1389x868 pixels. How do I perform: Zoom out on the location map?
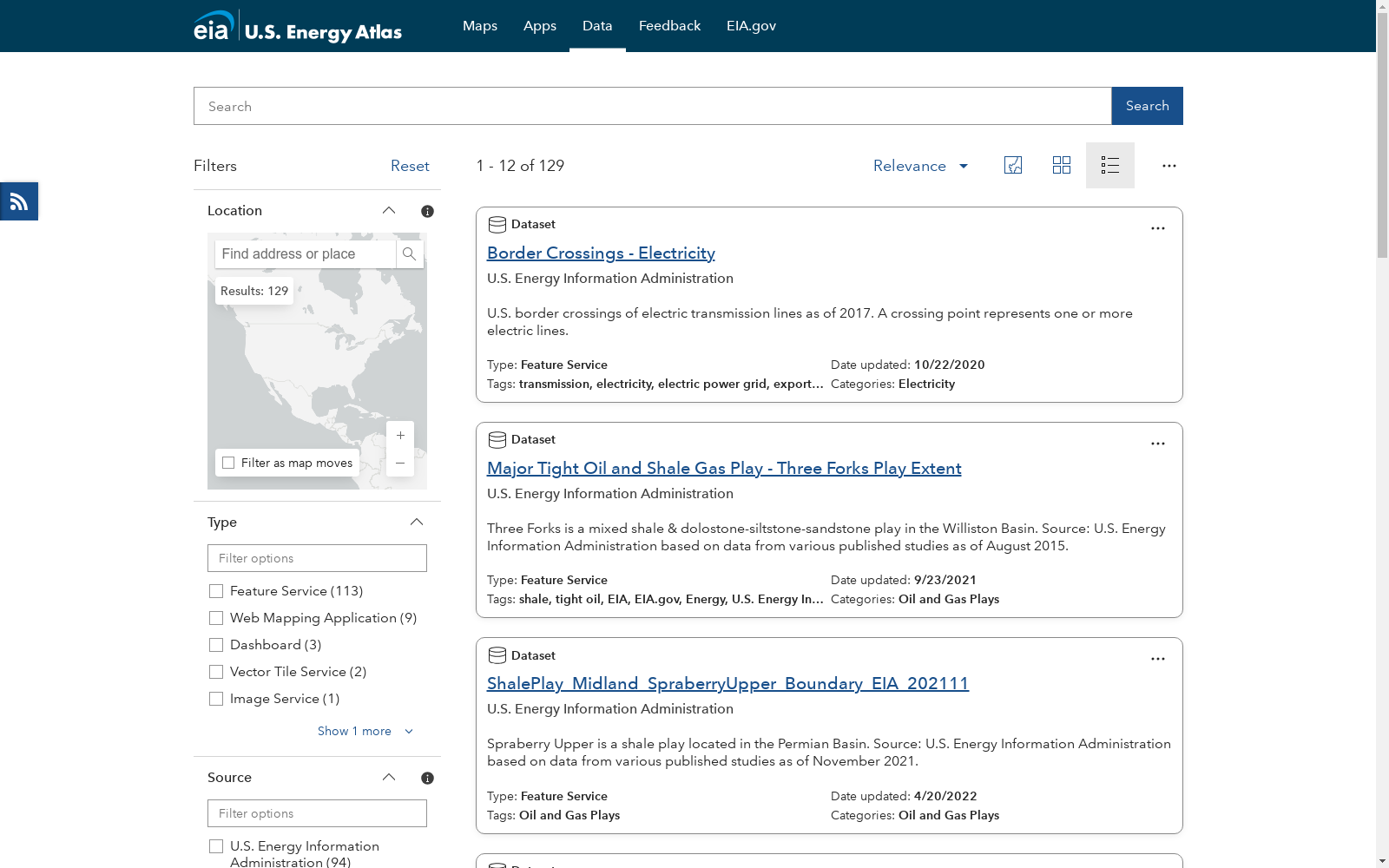coord(400,464)
